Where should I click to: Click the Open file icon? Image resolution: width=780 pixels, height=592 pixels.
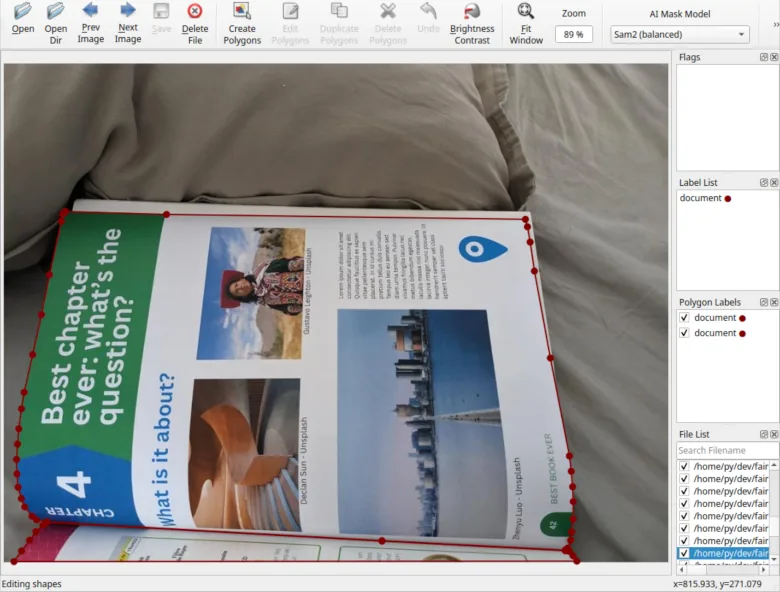[22, 12]
